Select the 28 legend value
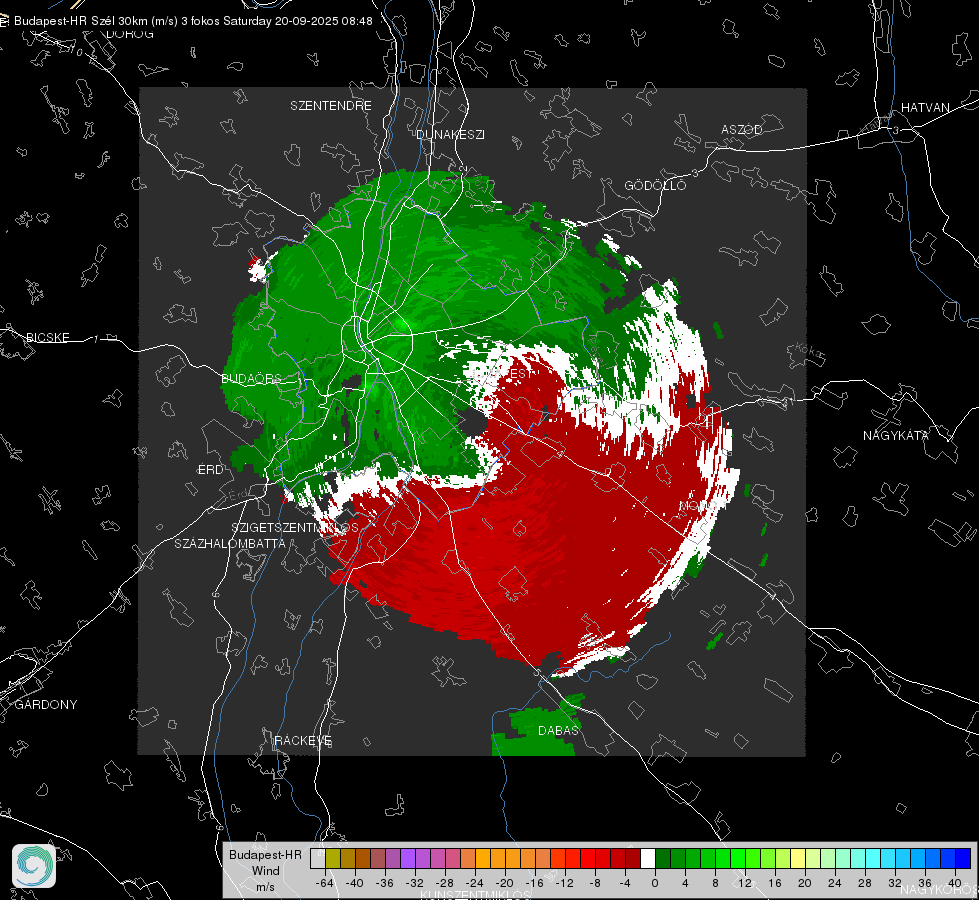 [864, 883]
